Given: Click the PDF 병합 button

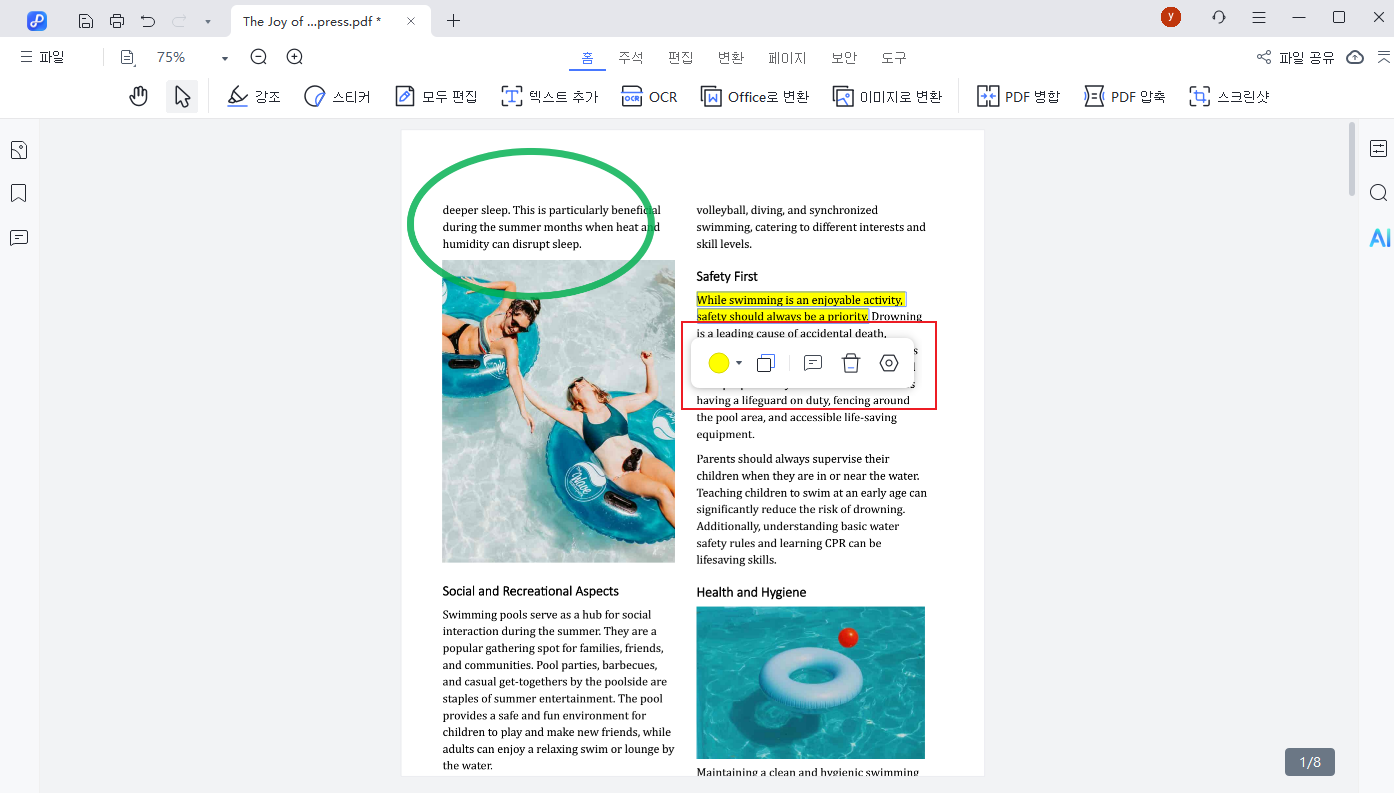Looking at the screenshot, I should pyautogui.click(x=1018, y=96).
